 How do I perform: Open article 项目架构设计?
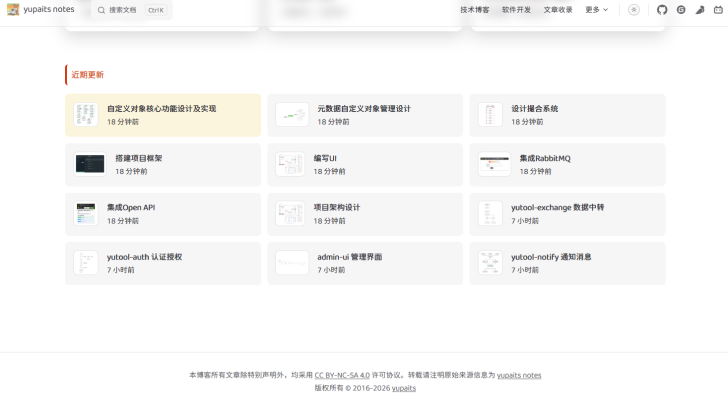(x=365, y=214)
